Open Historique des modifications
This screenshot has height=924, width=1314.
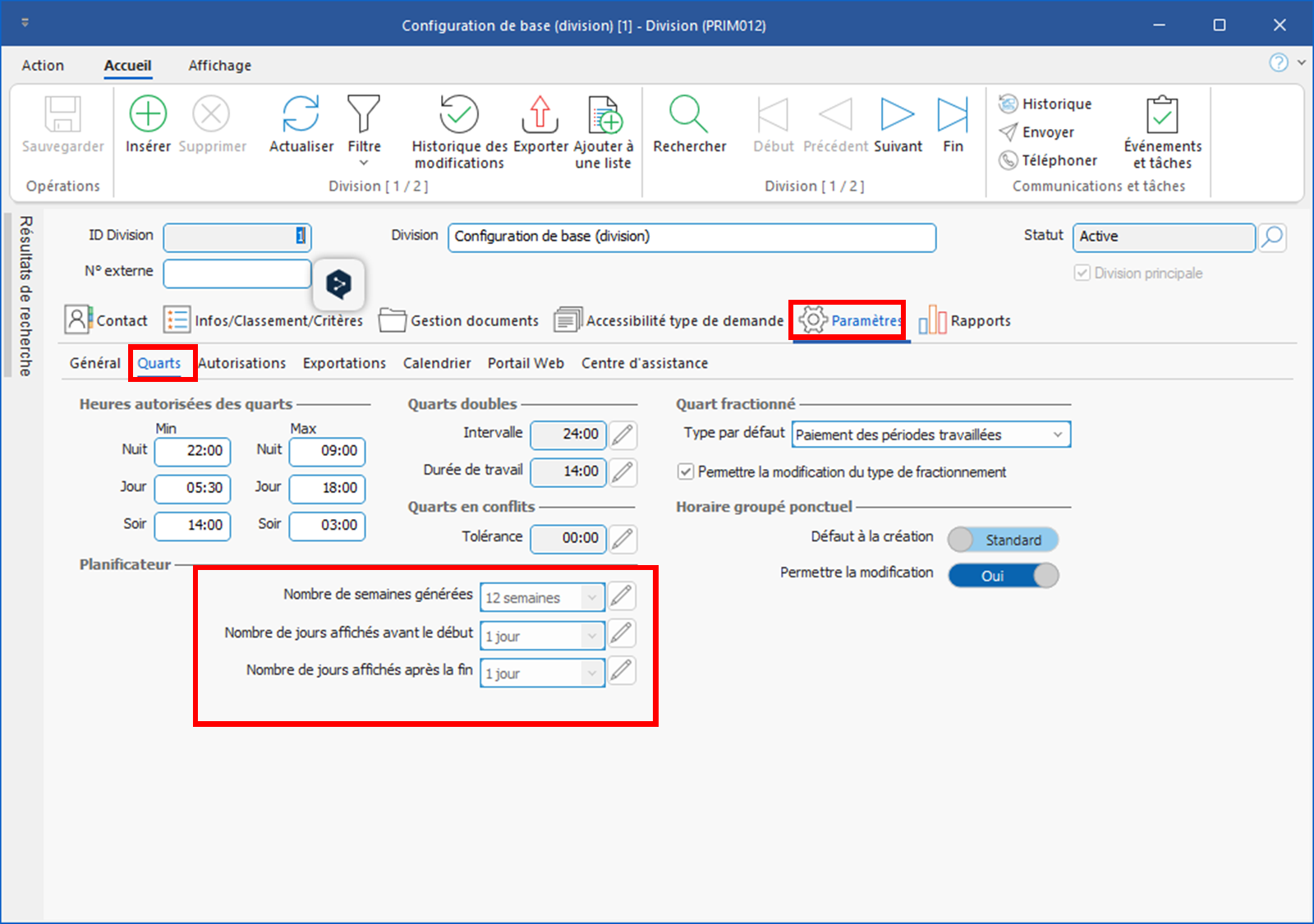pos(458,114)
